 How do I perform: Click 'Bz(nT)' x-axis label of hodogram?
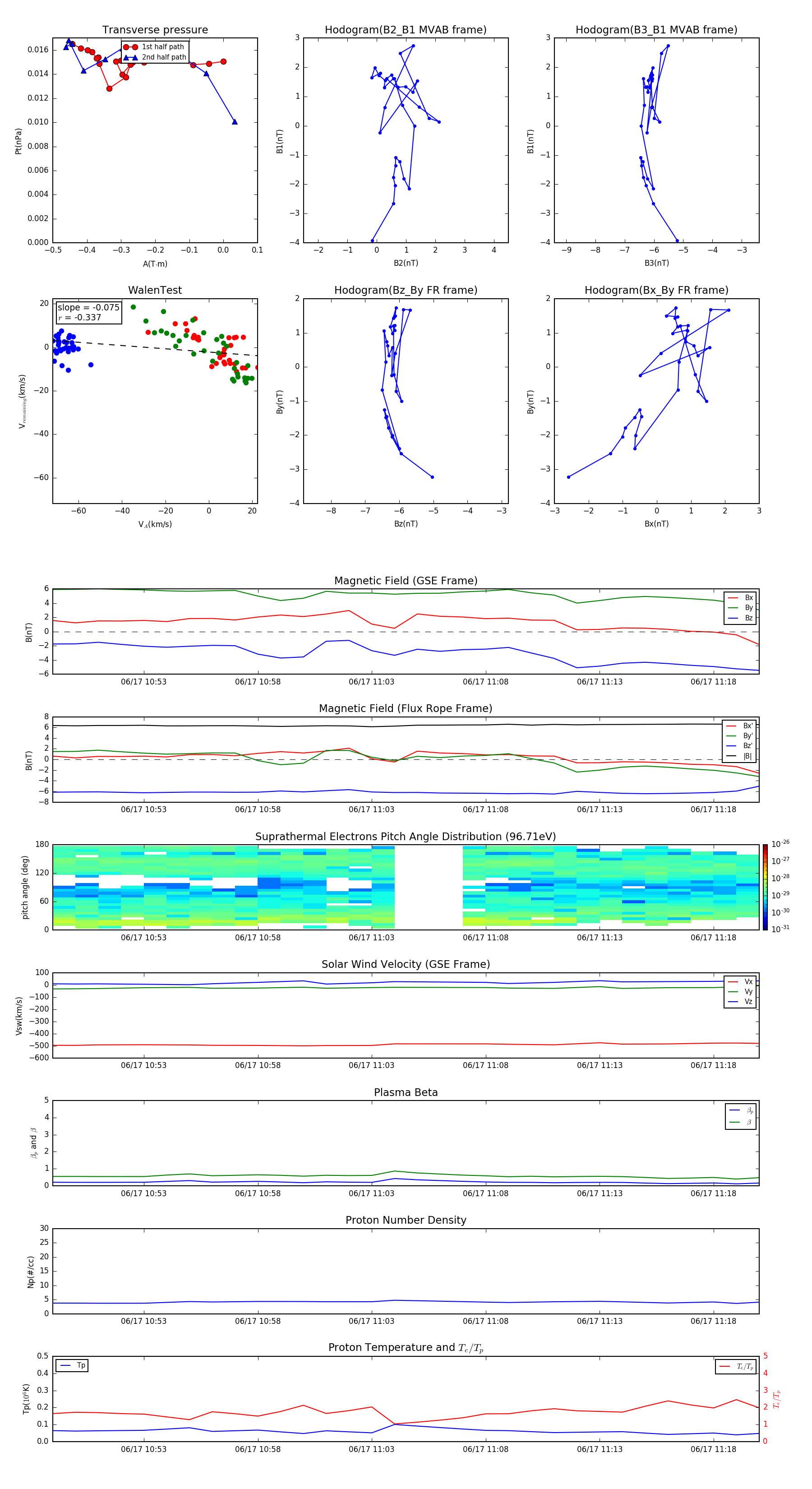coord(406,524)
